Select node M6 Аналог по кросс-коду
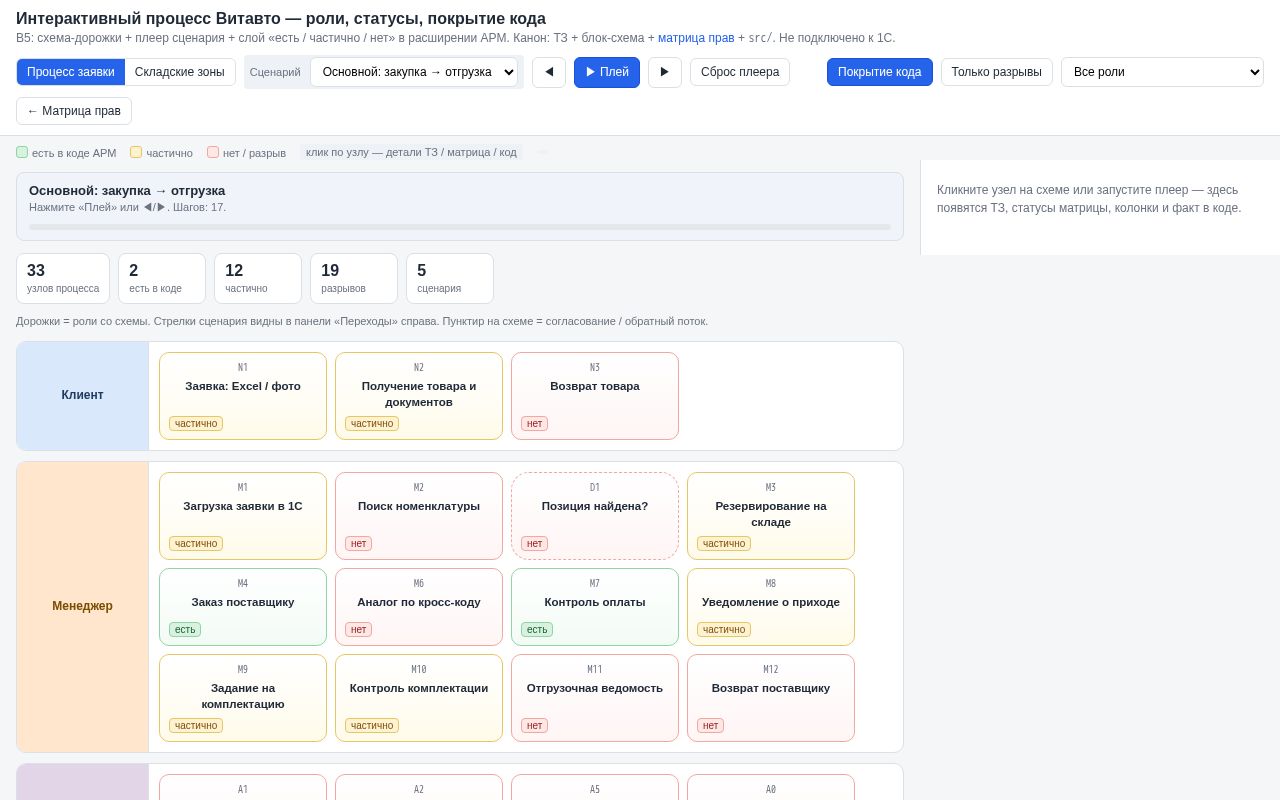1280x800 pixels. point(419,607)
